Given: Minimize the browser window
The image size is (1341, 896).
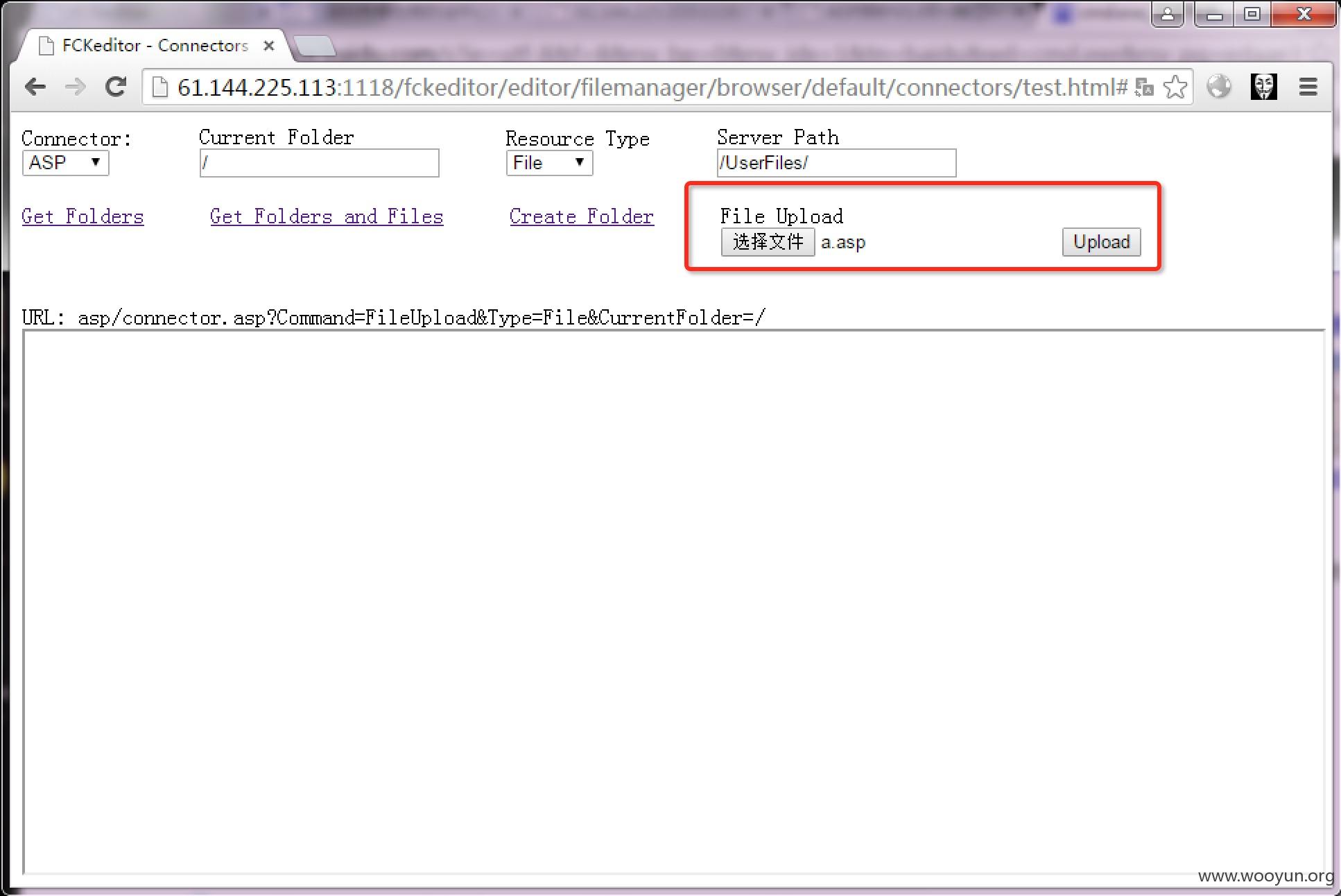Looking at the screenshot, I should 1214,14.
